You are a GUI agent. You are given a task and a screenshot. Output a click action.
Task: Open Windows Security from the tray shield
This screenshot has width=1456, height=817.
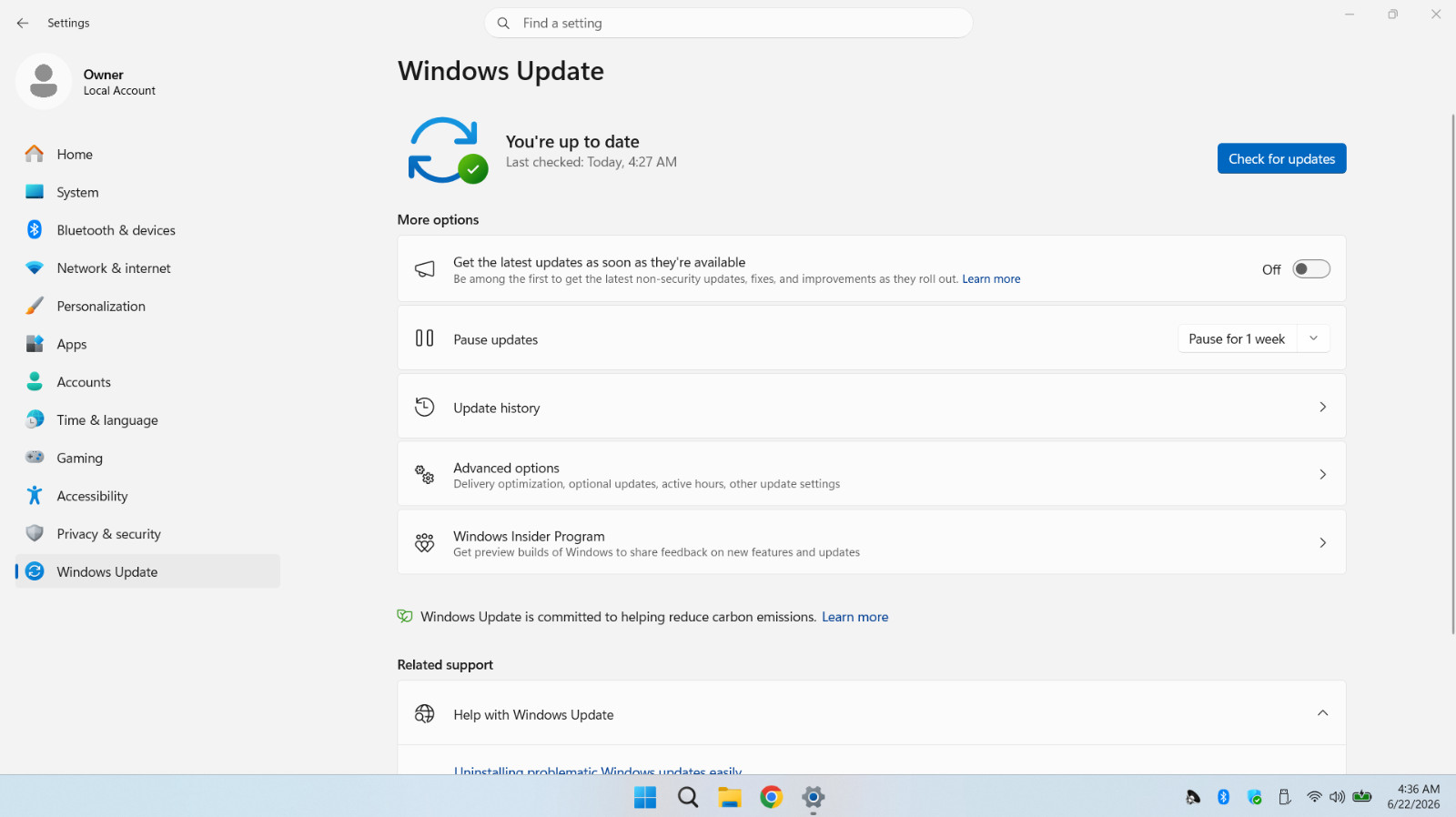point(1255,797)
